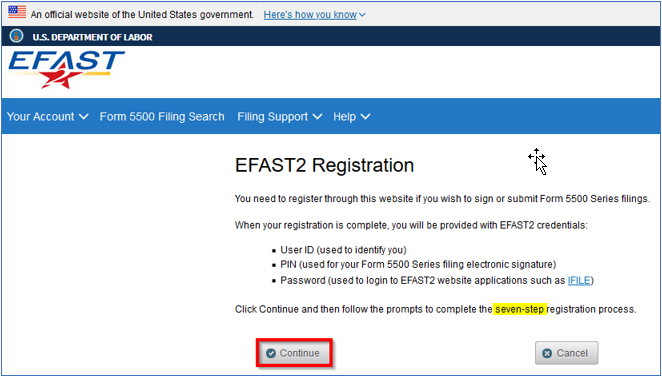Image resolution: width=662 pixels, height=377 pixels.
Task: Click the Here's how you know link
Action: [310, 15]
